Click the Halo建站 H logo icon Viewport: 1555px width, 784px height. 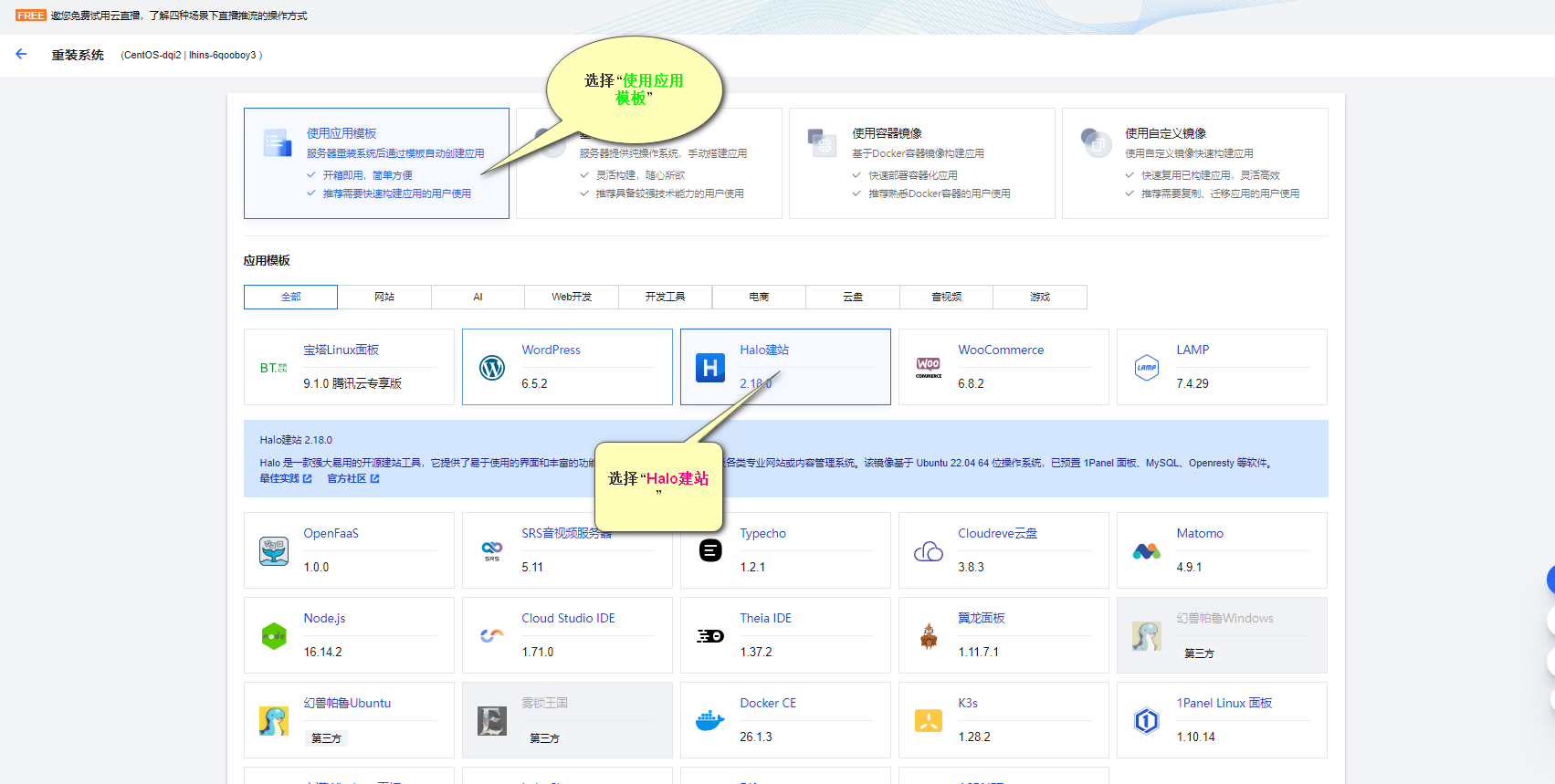pos(710,368)
